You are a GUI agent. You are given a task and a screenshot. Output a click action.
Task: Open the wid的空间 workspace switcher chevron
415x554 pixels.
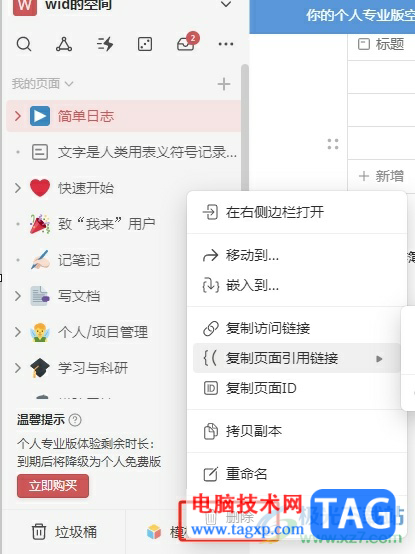point(226,5)
